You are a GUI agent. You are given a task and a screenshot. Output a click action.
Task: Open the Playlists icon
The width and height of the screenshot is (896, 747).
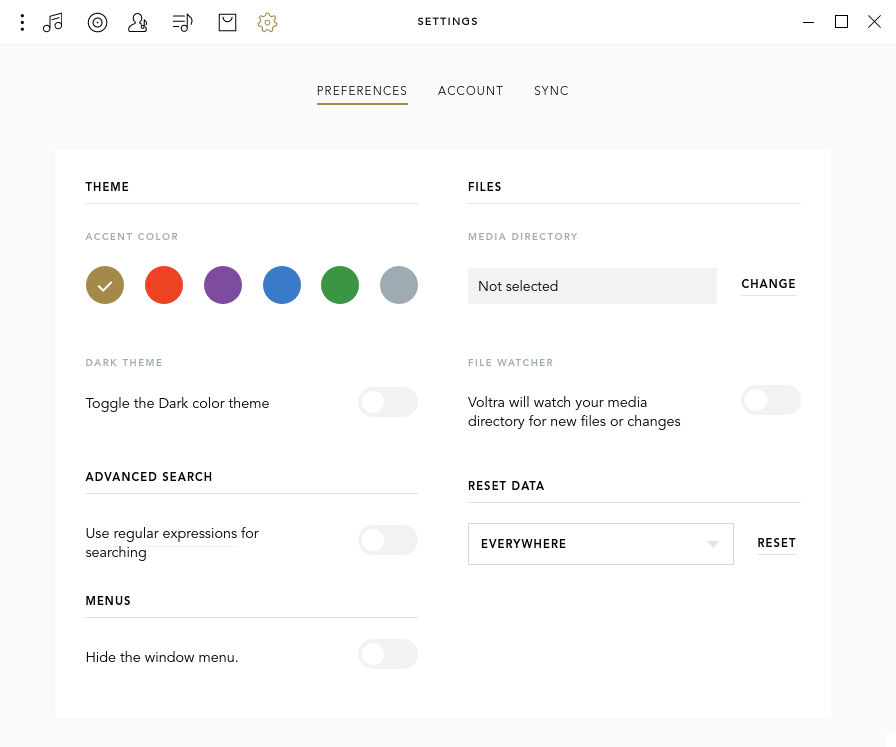click(182, 22)
